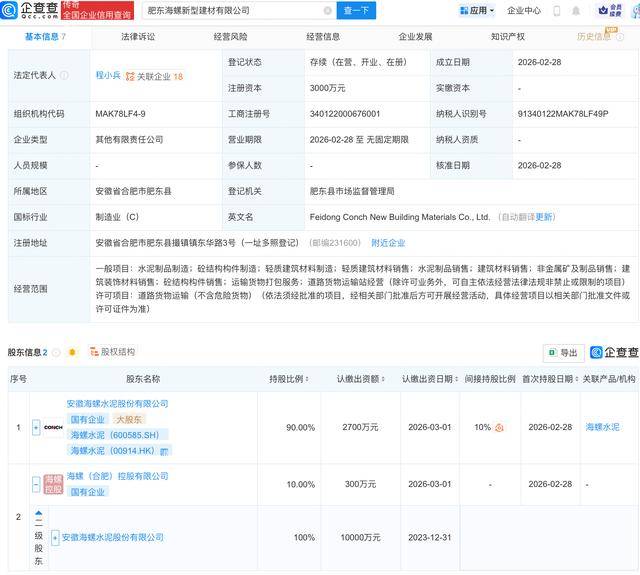Click the indirect shareholding chart icon beside 10%
640x575 pixels.
(499, 427)
